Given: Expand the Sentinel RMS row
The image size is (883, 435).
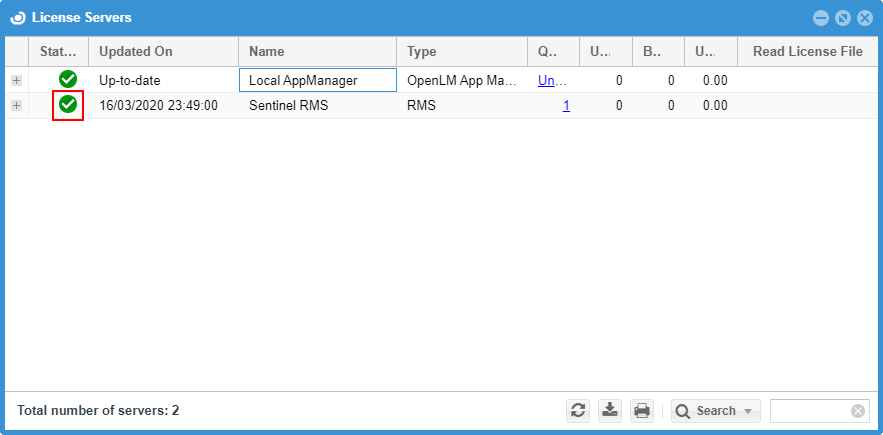Looking at the screenshot, I should click(16, 105).
